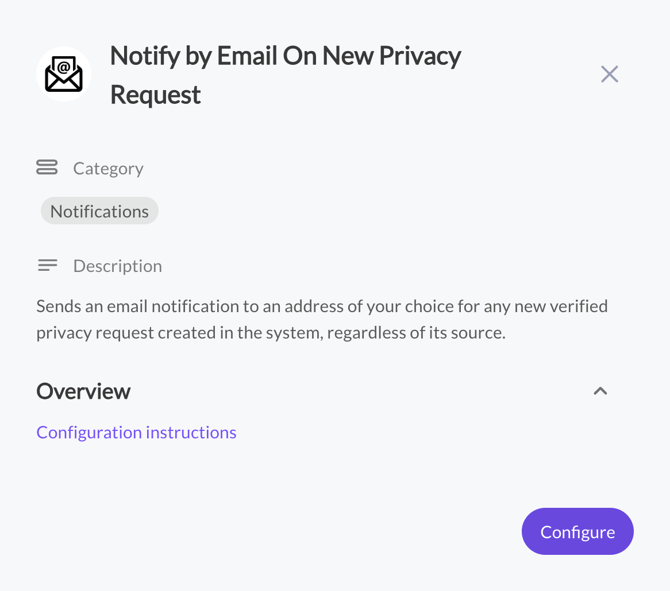Click the word "Notifications" inside the gray pill
670x591 pixels.
coord(99,211)
